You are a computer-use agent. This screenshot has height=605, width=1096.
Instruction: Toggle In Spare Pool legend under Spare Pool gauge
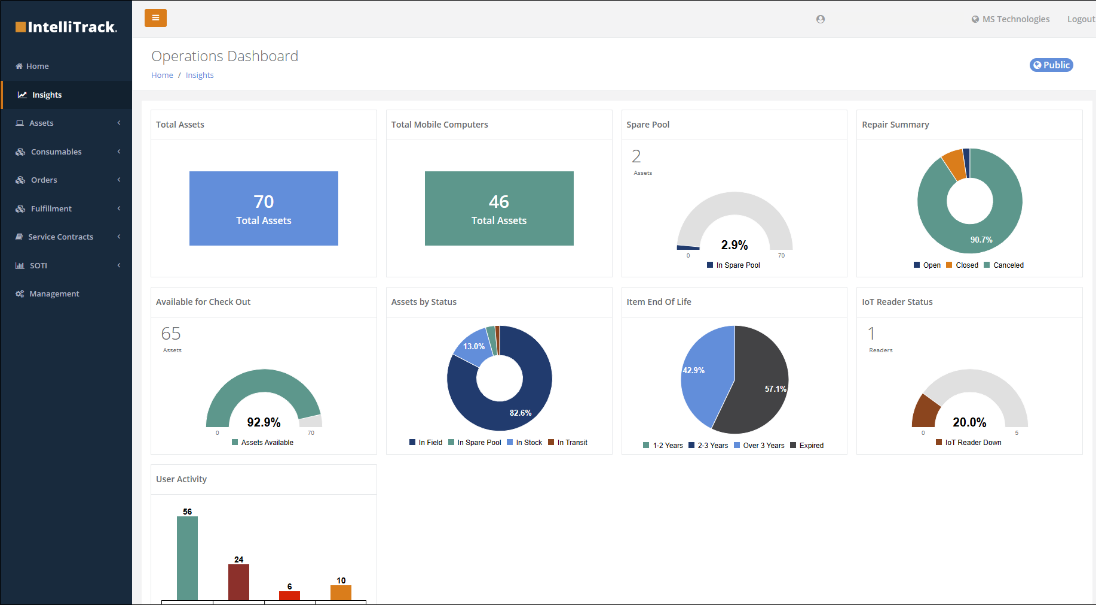(733, 265)
